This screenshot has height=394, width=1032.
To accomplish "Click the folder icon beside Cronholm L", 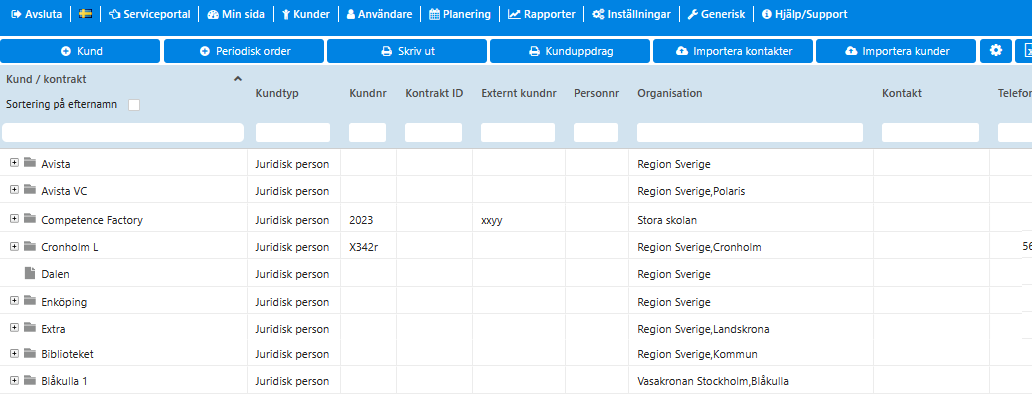I will (x=29, y=246).
